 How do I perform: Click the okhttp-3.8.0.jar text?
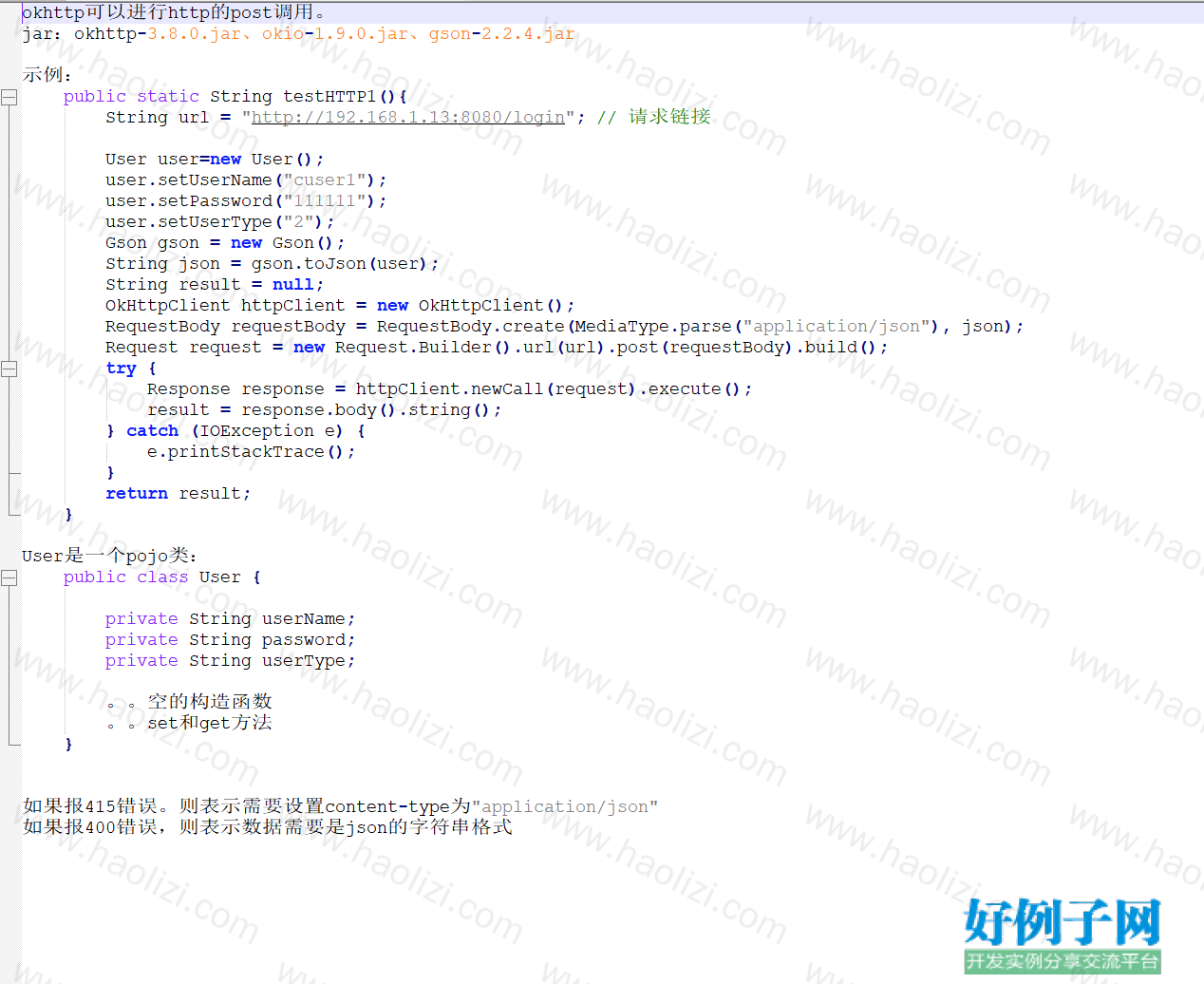158,34
